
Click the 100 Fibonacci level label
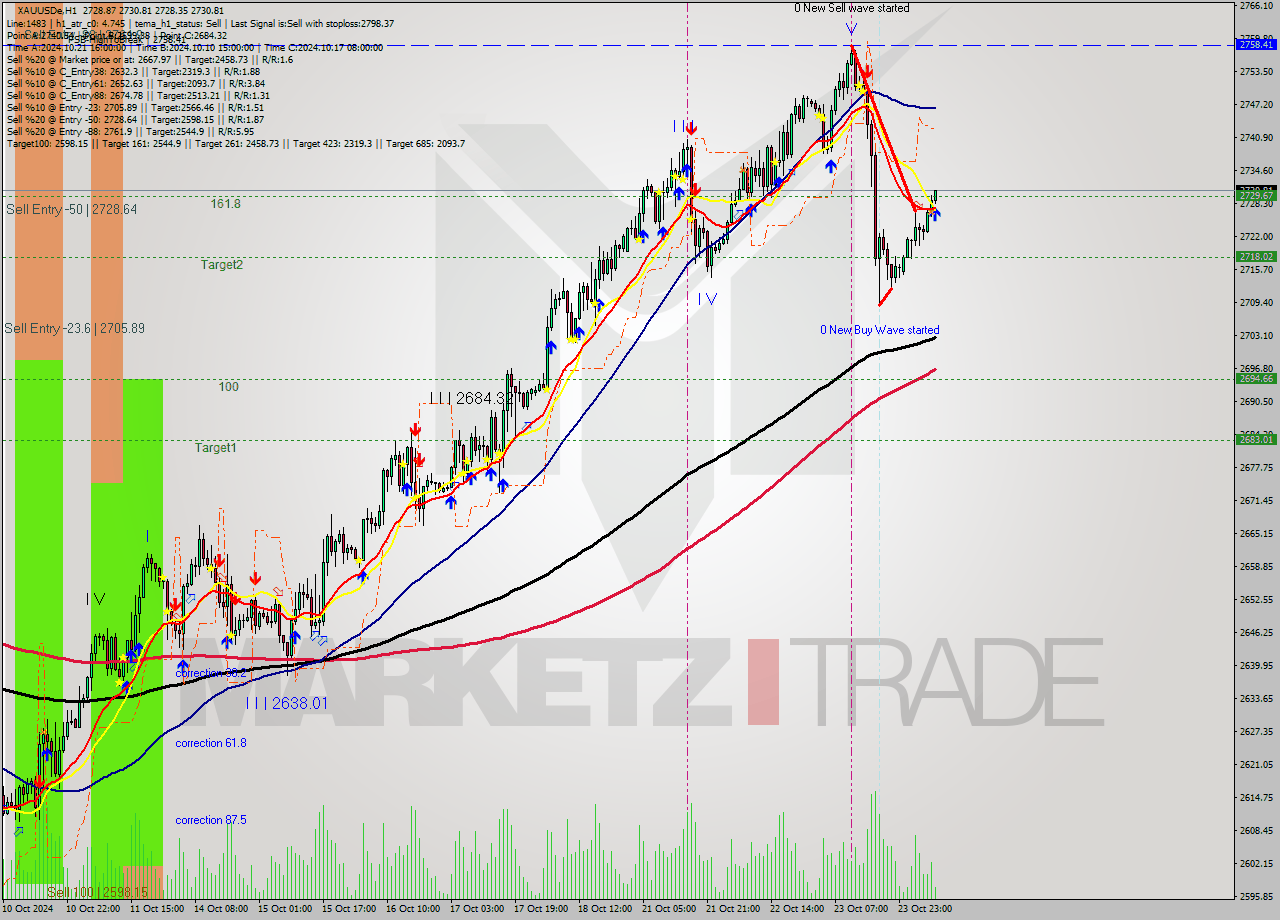[x=229, y=386]
